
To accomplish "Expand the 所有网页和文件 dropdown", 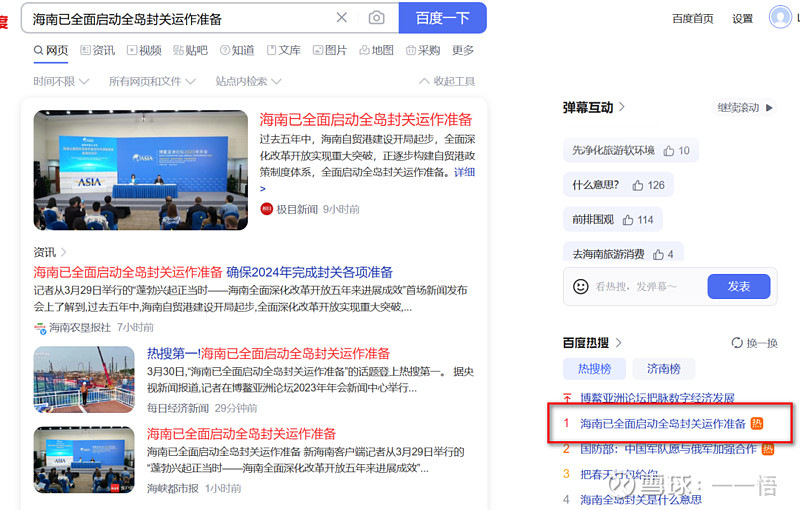I will [x=152, y=82].
